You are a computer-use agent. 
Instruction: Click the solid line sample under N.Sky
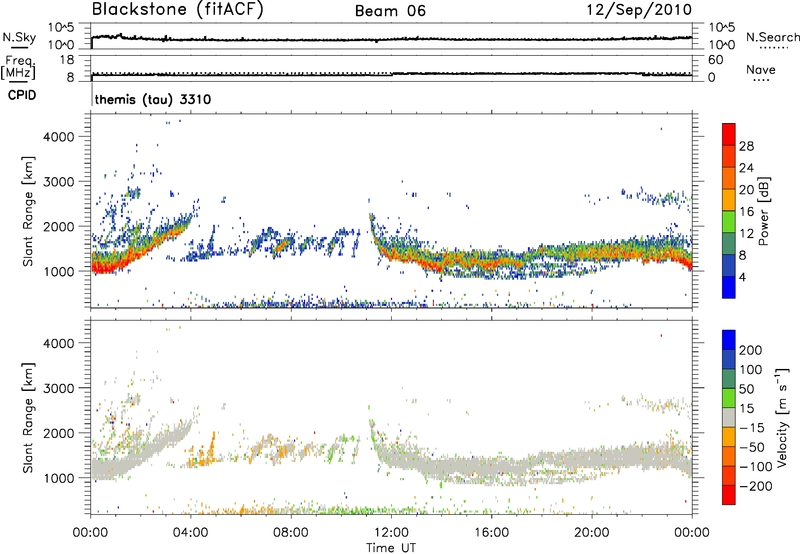click(x=18, y=47)
